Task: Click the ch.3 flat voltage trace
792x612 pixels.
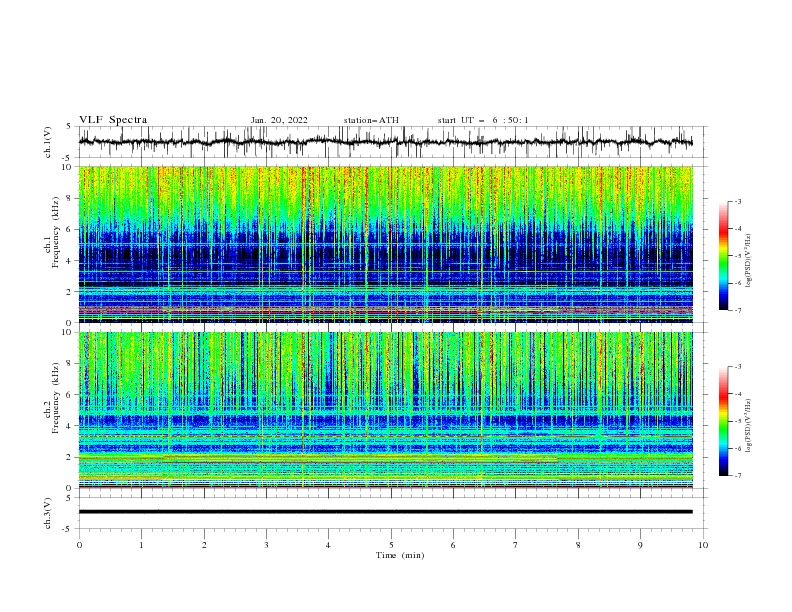Action: pyautogui.click(x=386, y=512)
